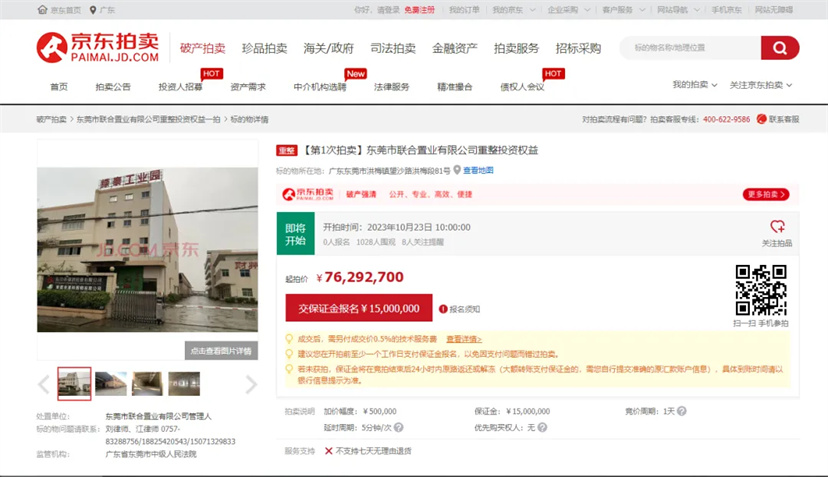Open the 客户服务 dropdown

[x=624, y=10]
